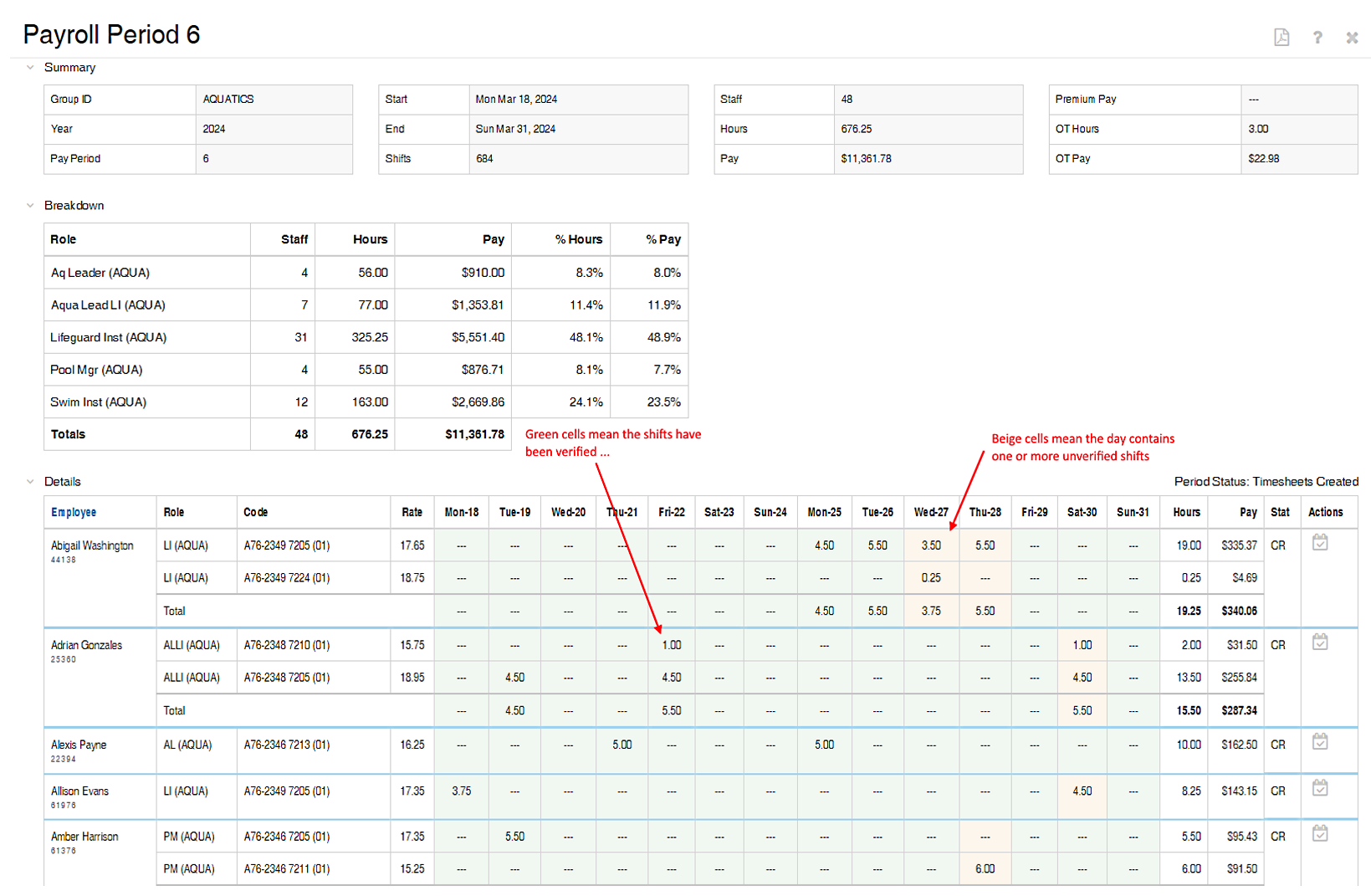Select the Sat-30 day column header
Viewport: 1371px width, 896px height.
point(1082,512)
